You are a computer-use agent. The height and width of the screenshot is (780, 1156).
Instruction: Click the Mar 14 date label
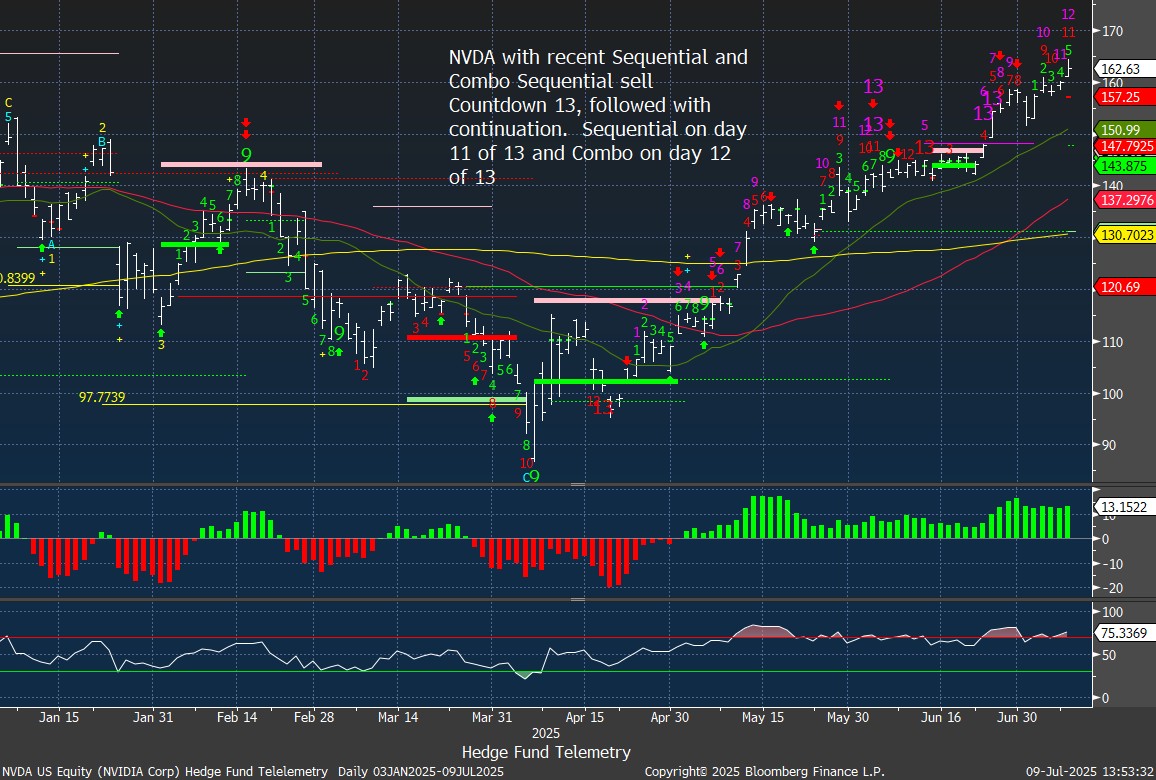tap(398, 717)
